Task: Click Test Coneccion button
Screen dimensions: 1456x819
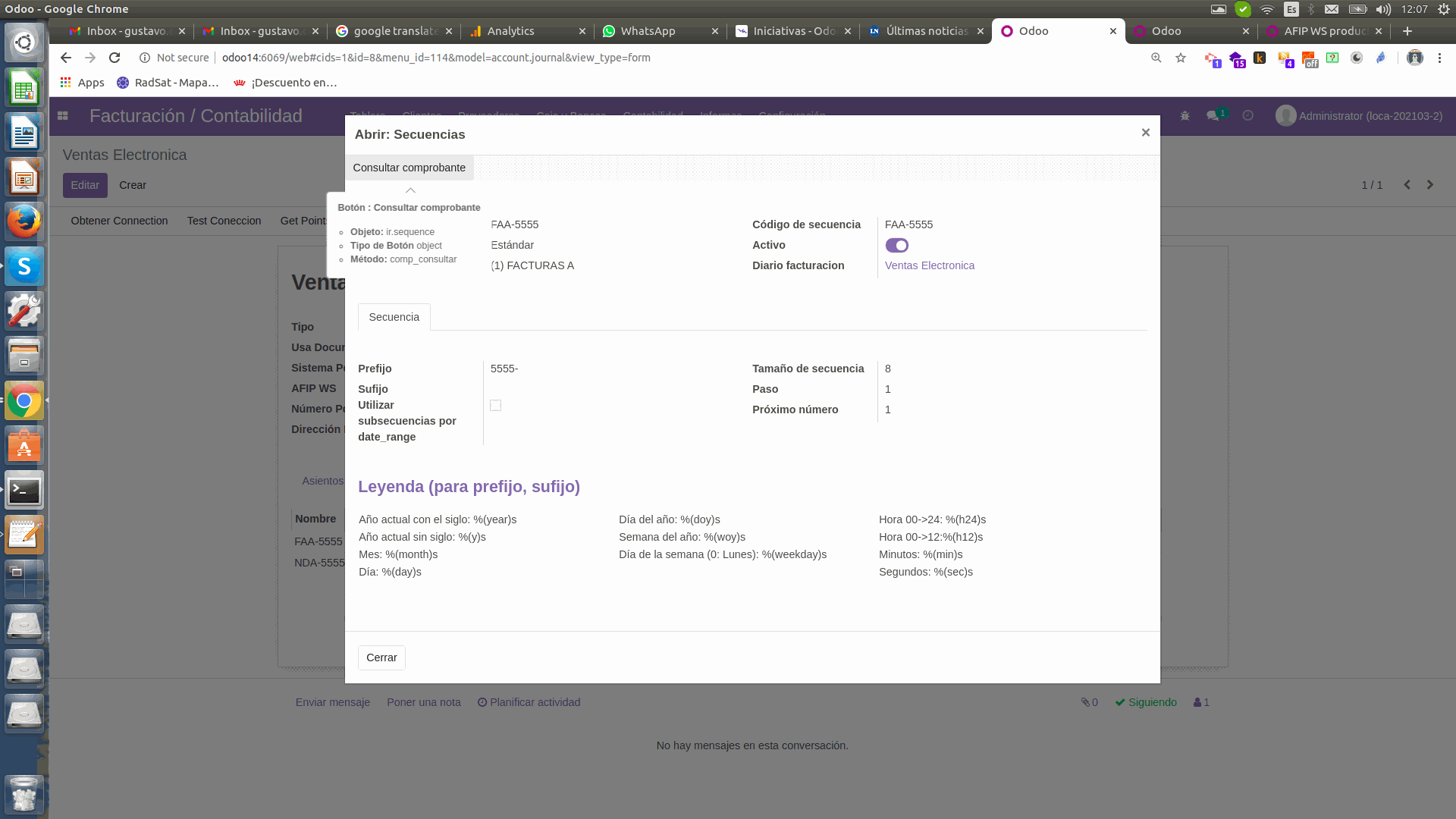Action: (224, 221)
